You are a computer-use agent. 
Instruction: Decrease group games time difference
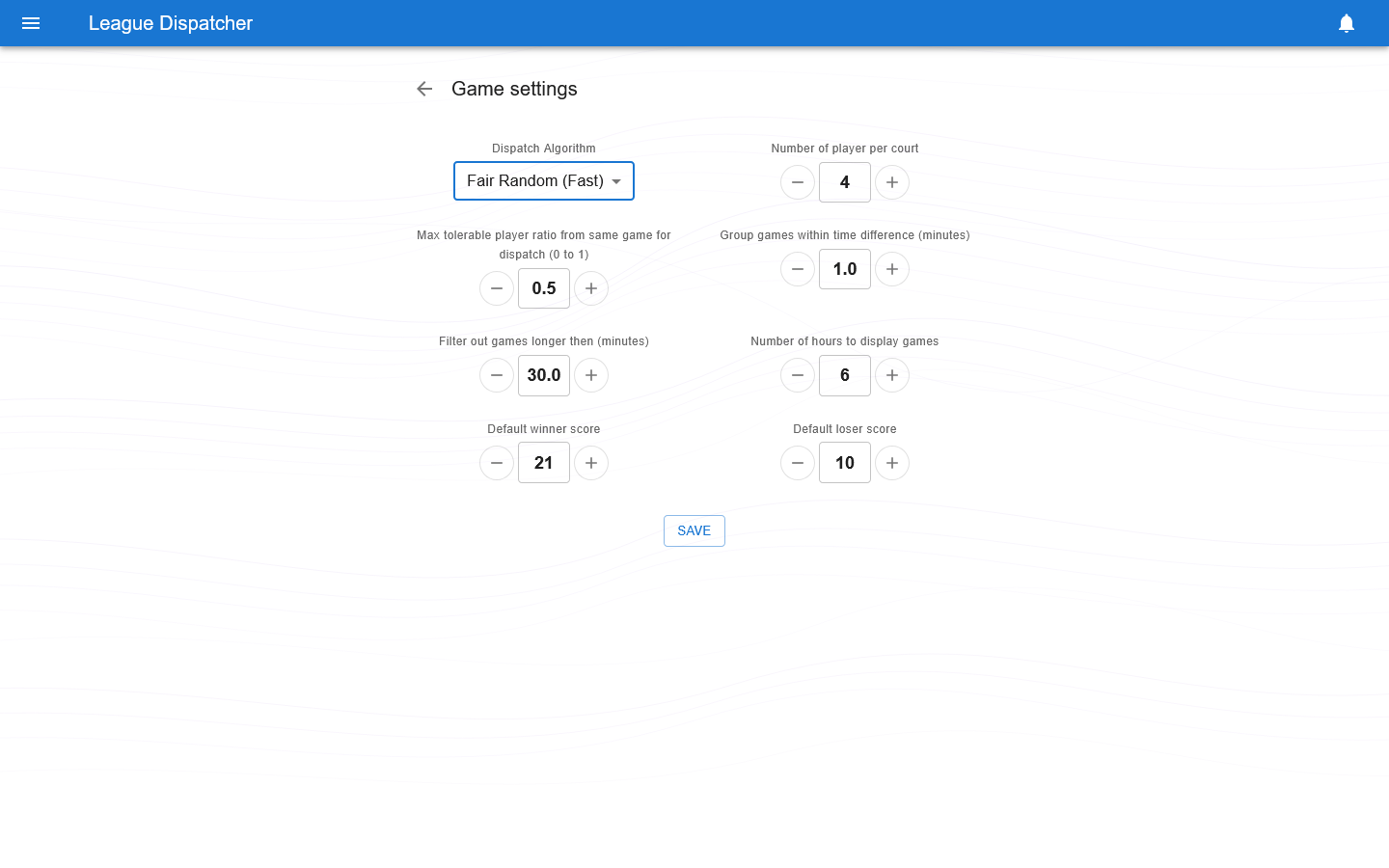[798, 269]
